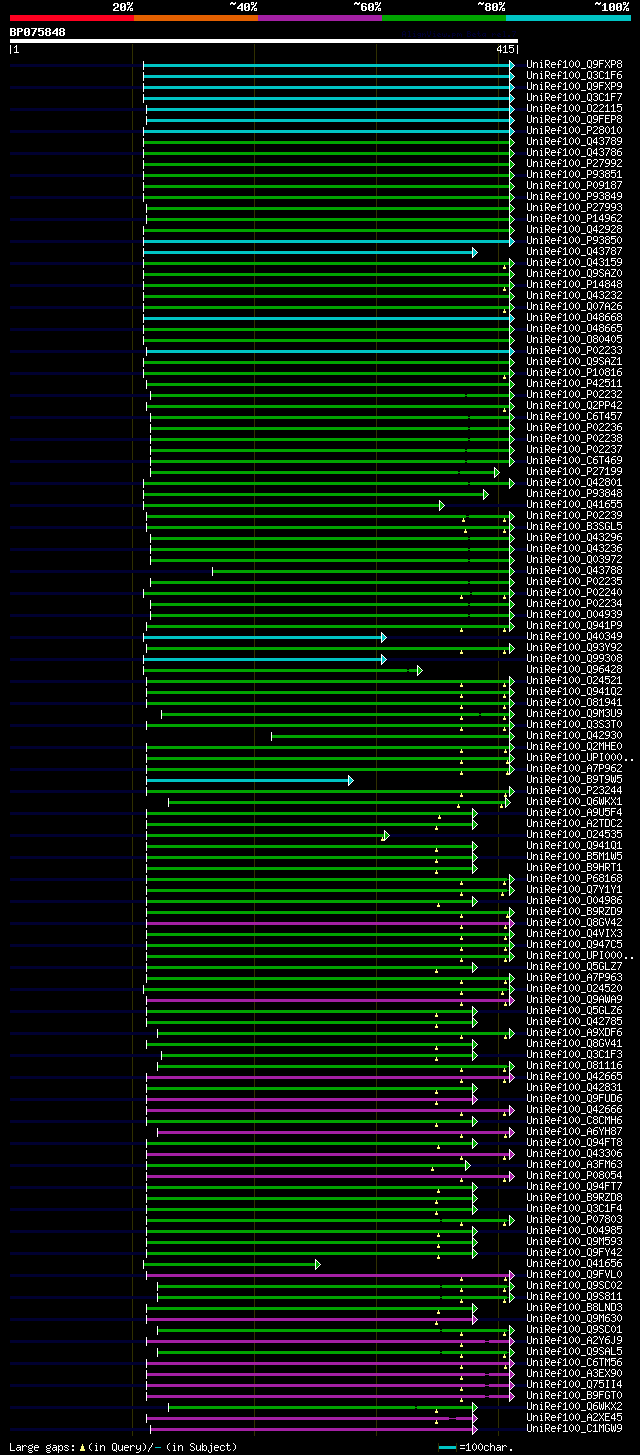Open hit UniRef100_P09187
This screenshot has height=1455, width=640.
point(574,185)
